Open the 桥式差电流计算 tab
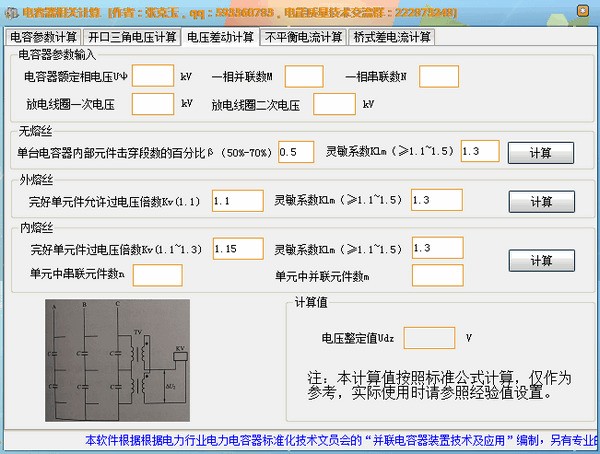Viewport: 600px width, 454px height. (392, 37)
